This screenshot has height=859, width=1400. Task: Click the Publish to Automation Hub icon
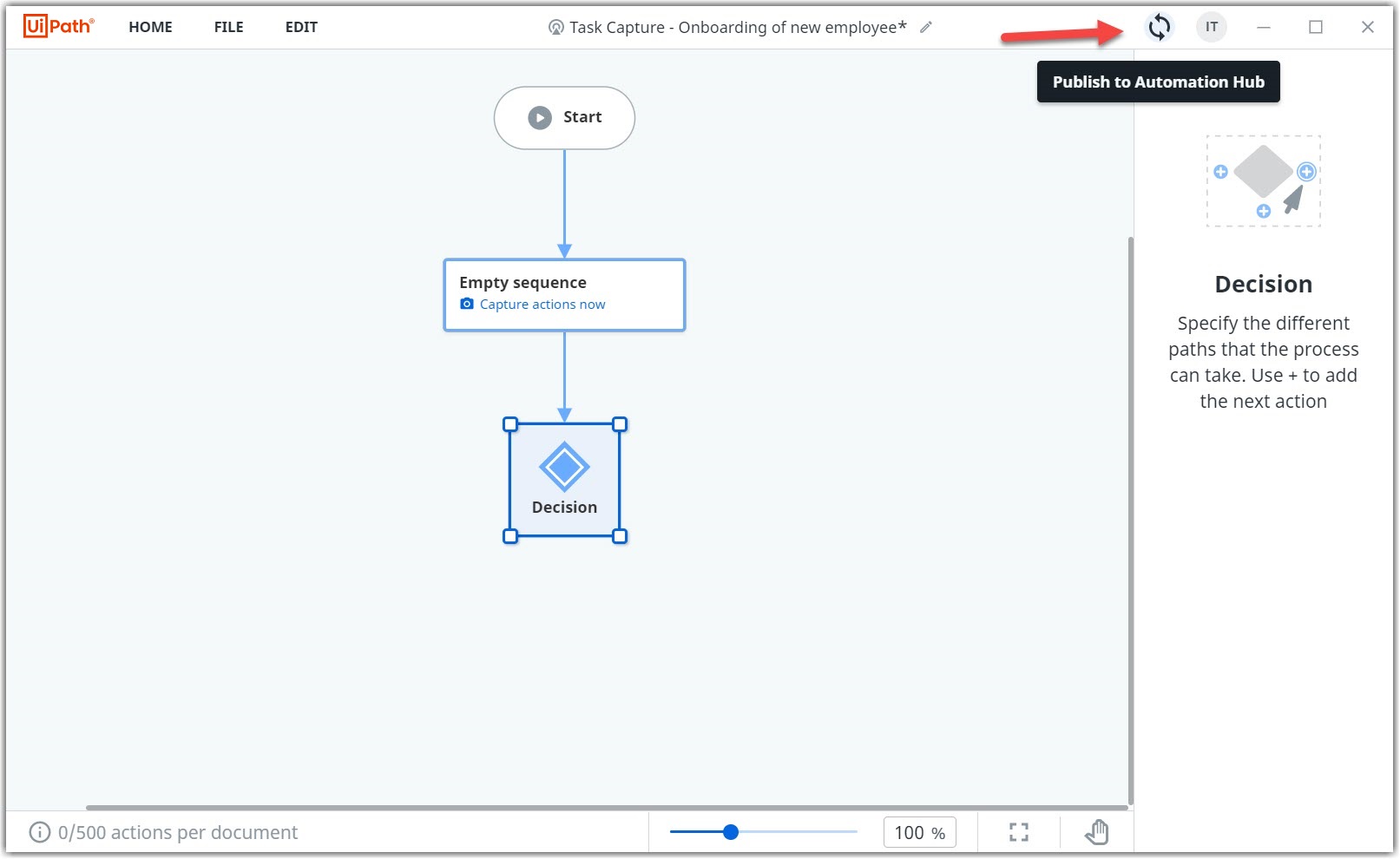click(x=1159, y=27)
